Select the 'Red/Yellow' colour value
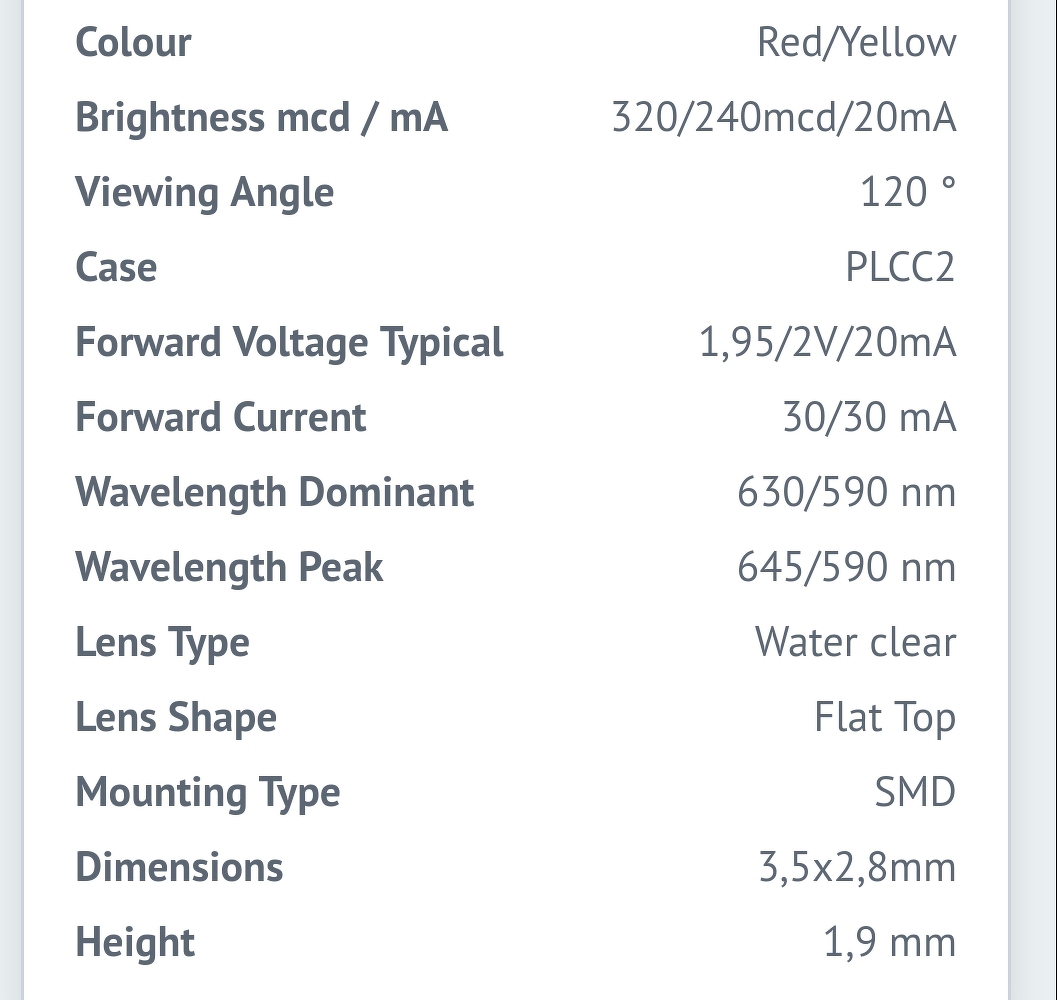1057x1000 pixels. 856,43
